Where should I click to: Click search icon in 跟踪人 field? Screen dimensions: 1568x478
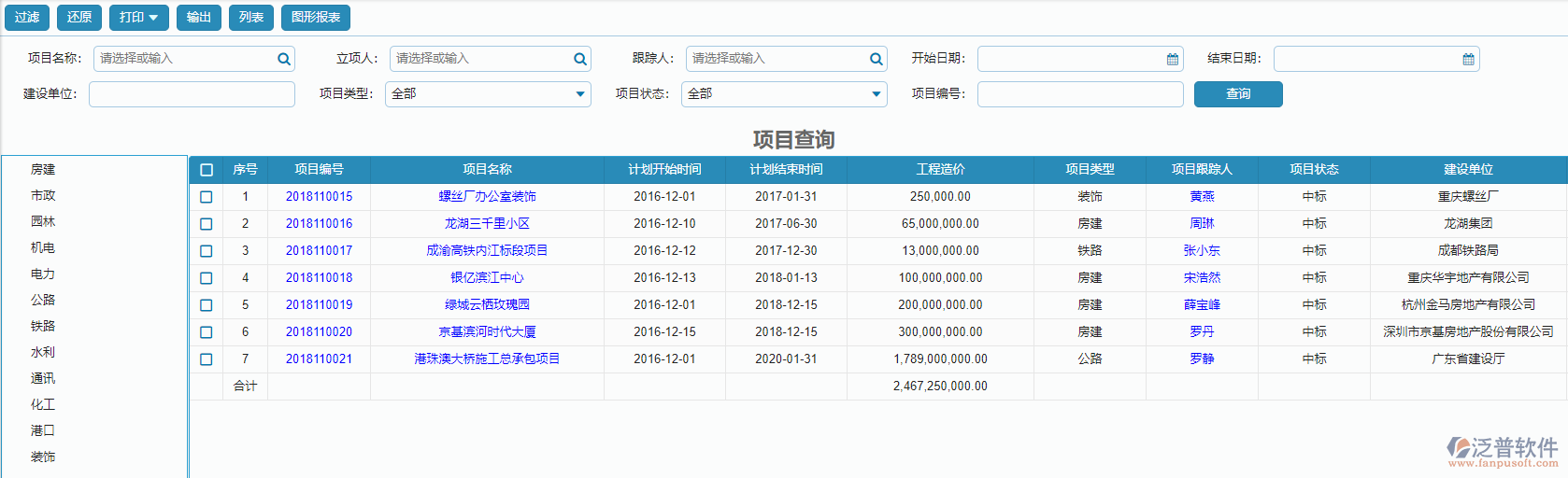tap(876, 59)
